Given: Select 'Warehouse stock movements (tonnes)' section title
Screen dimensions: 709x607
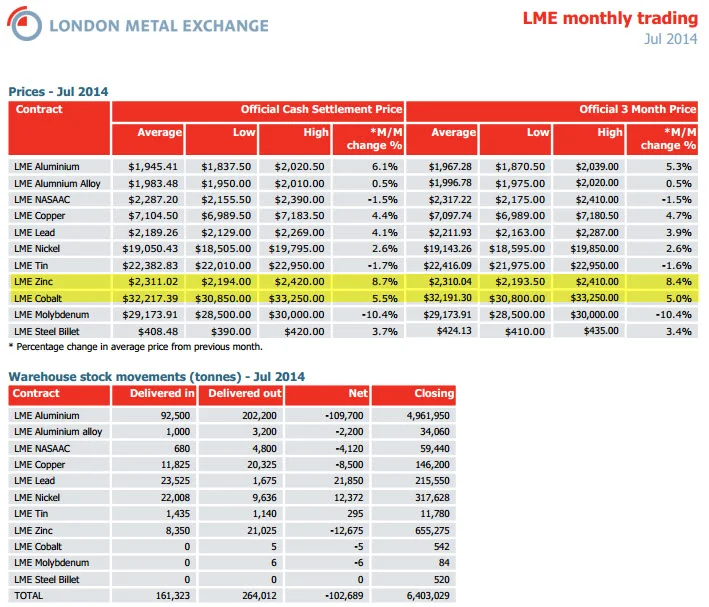Looking at the screenshot, I should [x=156, y=377].
